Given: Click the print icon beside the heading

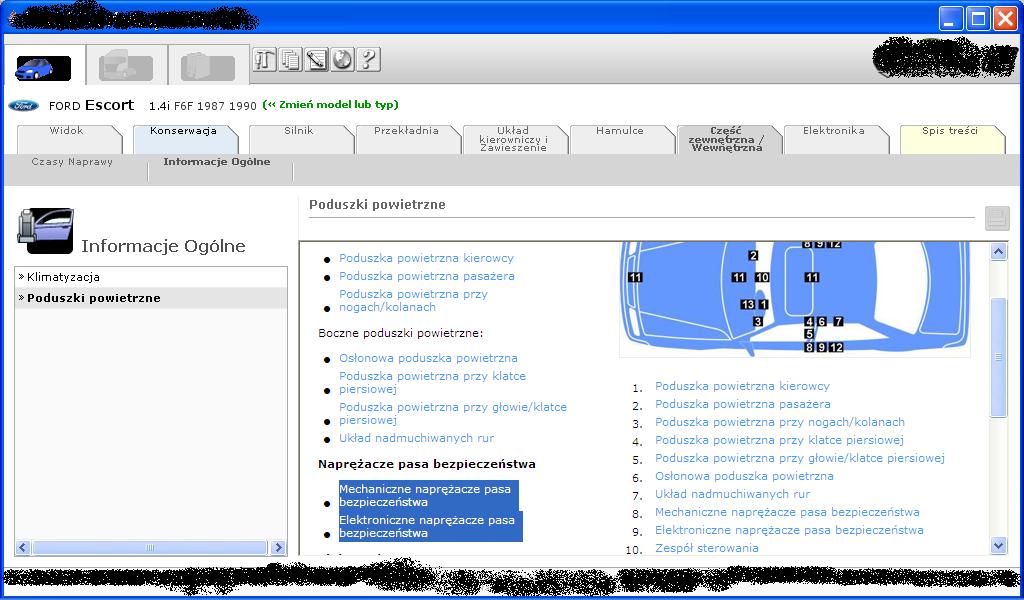Looking at the screenshot, I should (x=996, y=218).
